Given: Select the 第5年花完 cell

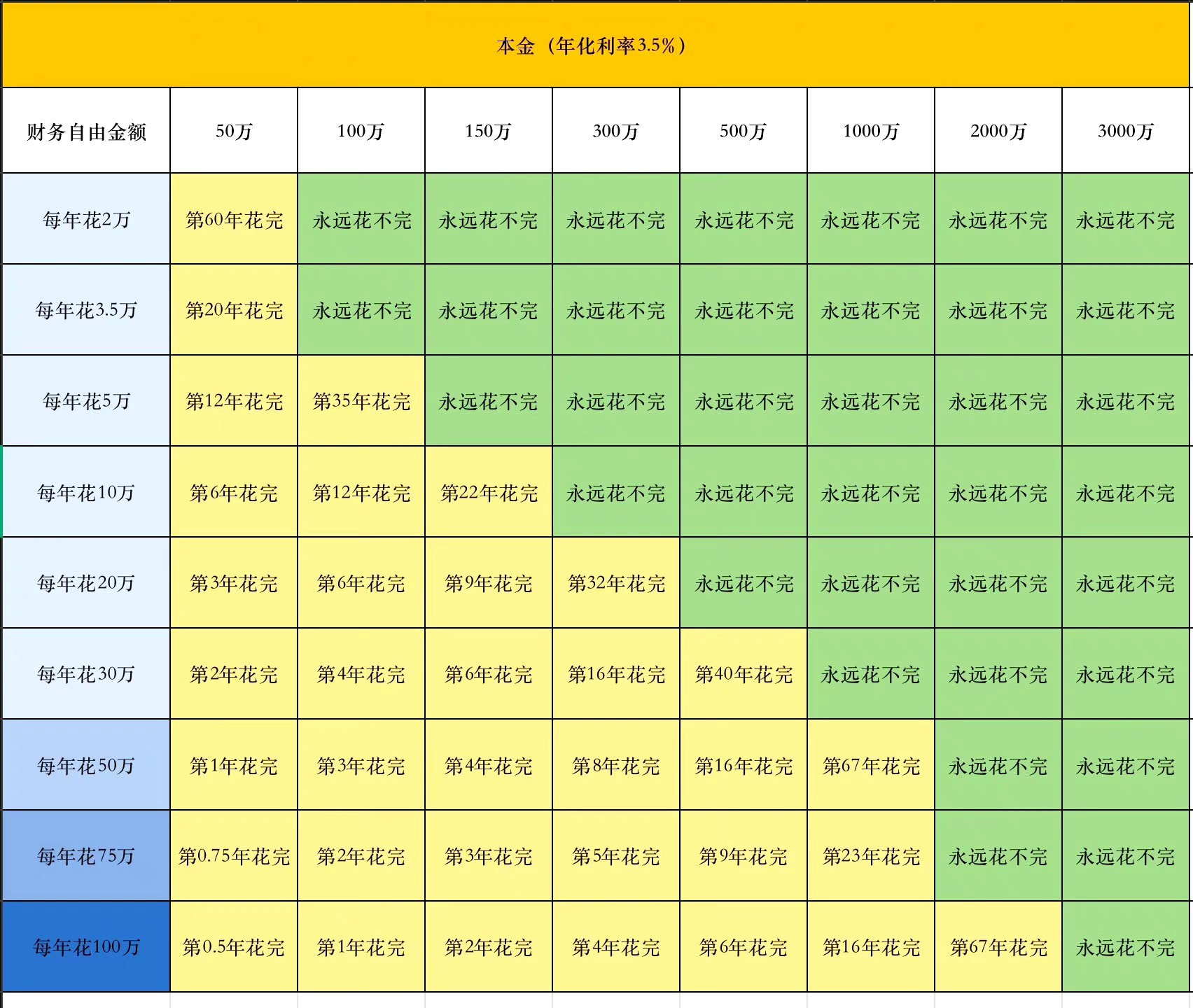Looking at the screenshot, I should coord(616,856).
